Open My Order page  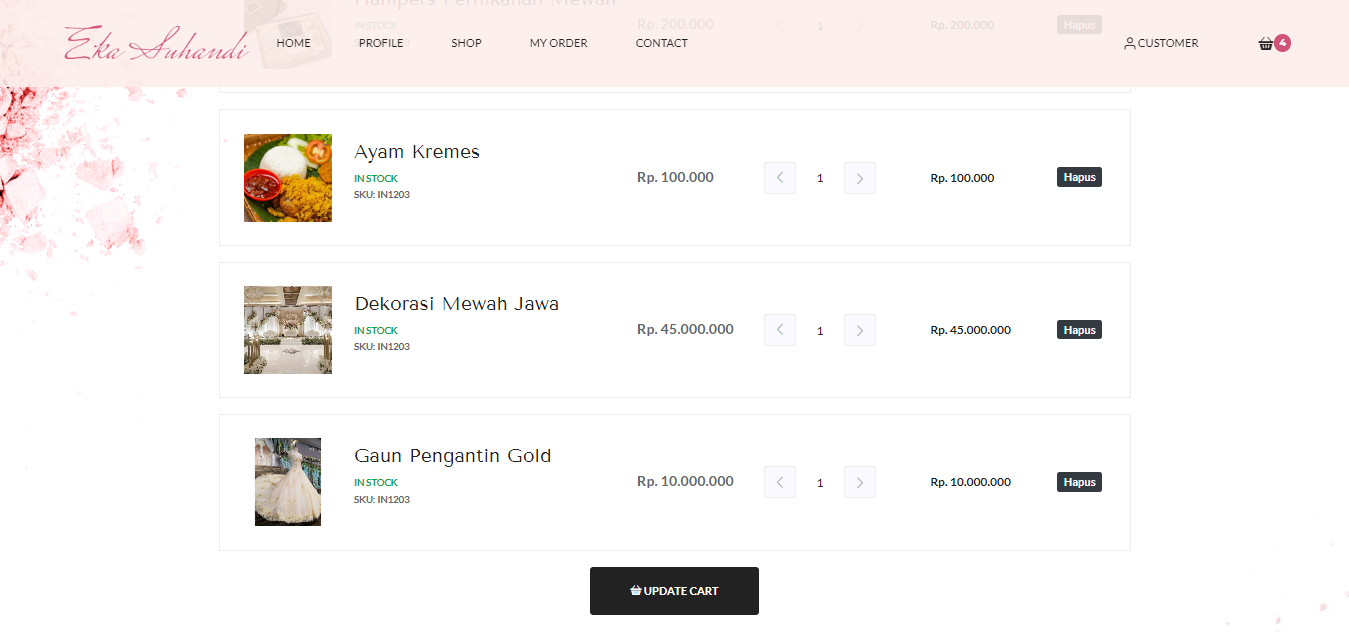(x=558, y=43)
